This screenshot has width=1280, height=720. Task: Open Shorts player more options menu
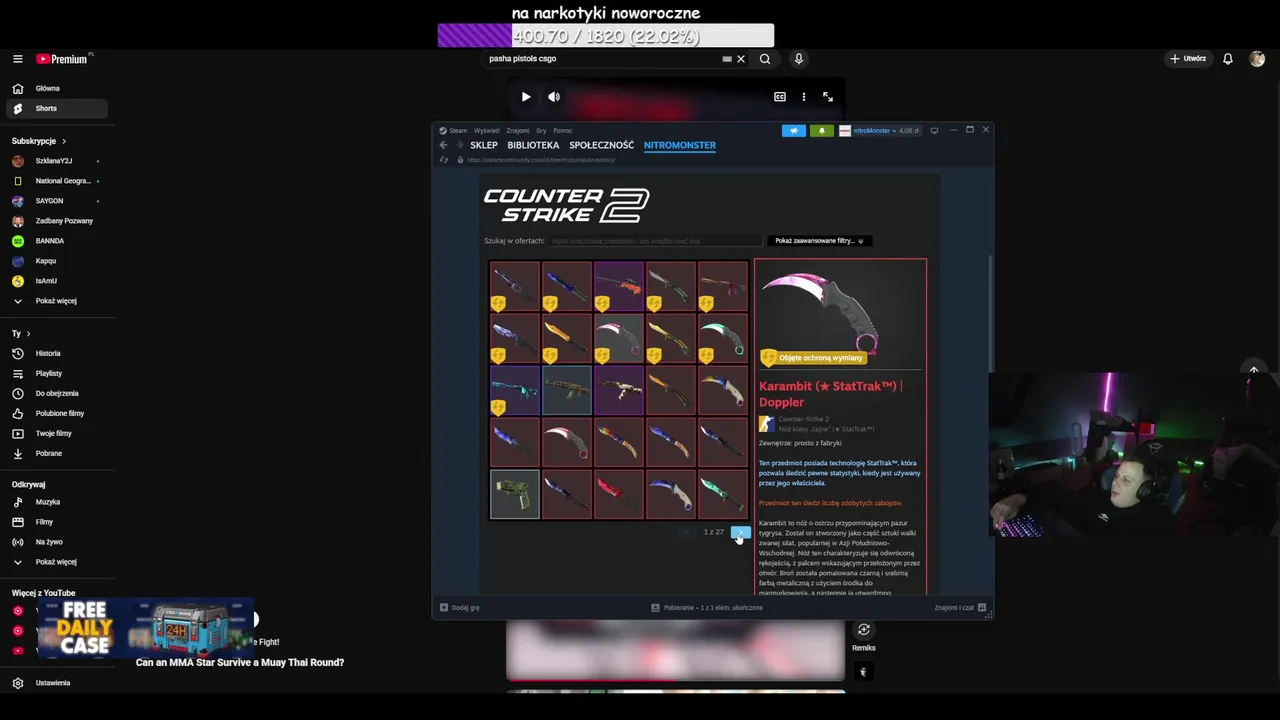coord(804,97)
